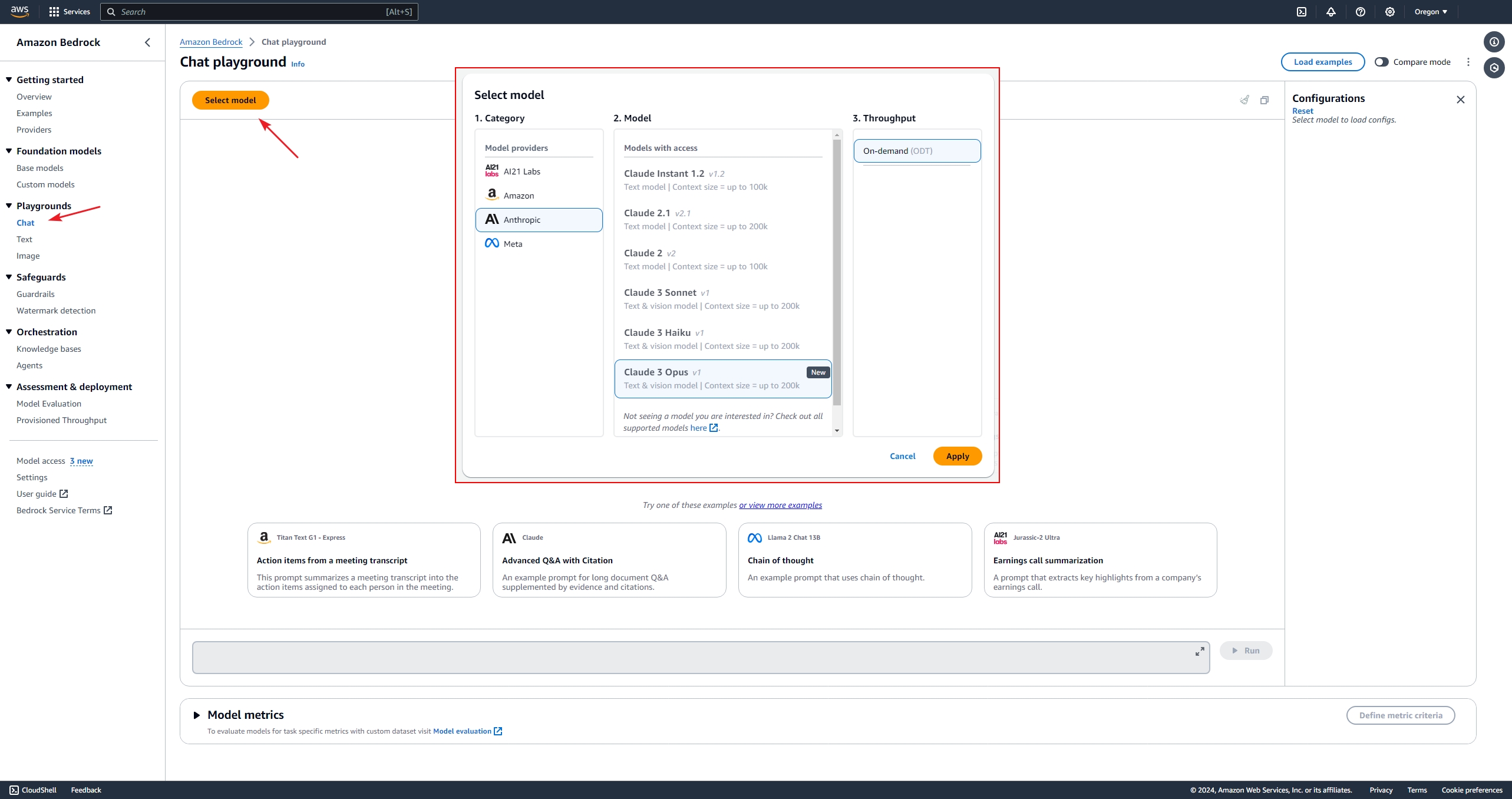Click the model list scrollbar down arrow
1512x799 pixels.
(x=837, y=431)
